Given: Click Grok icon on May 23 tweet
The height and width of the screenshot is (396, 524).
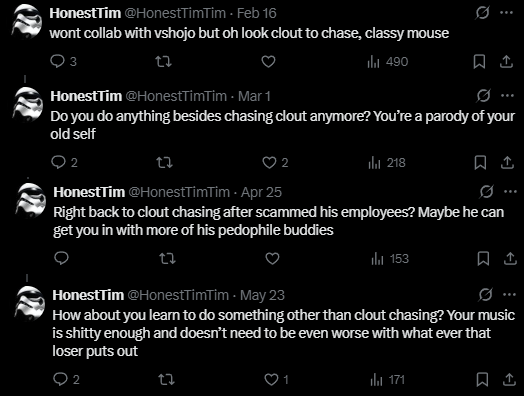Looking at the screenshot, I should tap(485, 295).
